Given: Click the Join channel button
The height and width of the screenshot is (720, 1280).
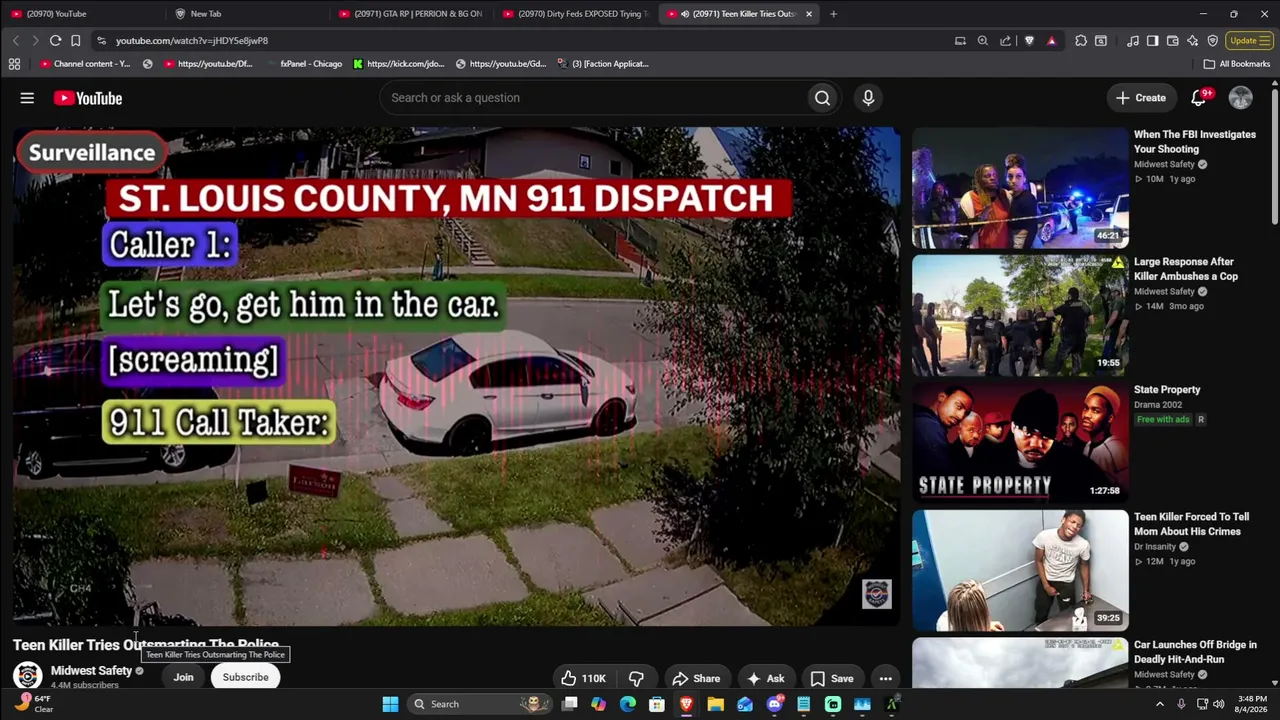Looking at the screenshot, I should pyautogui.click(x=183, y=677).
